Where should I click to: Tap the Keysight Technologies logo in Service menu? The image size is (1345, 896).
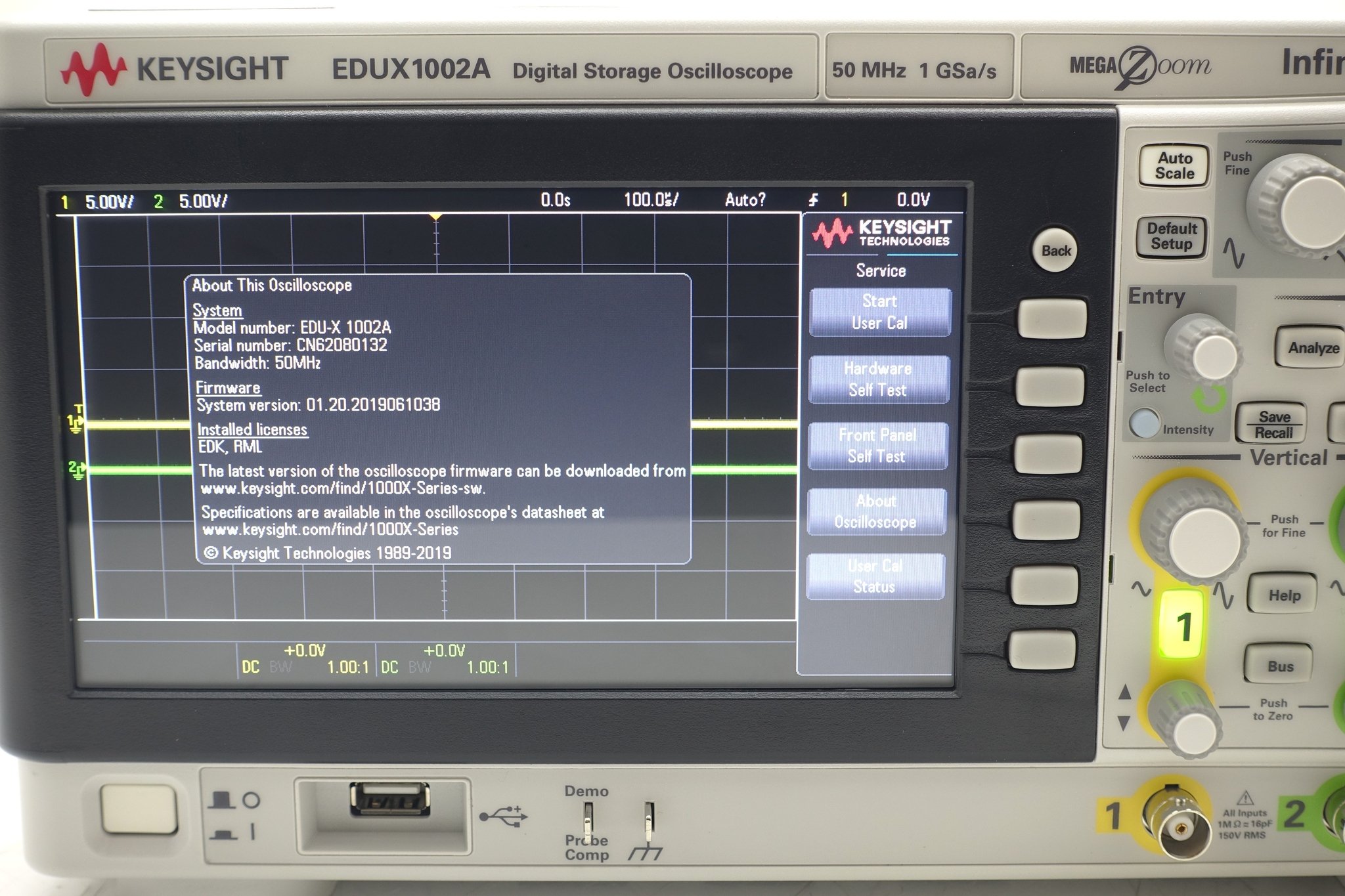[x=881, y=233]
